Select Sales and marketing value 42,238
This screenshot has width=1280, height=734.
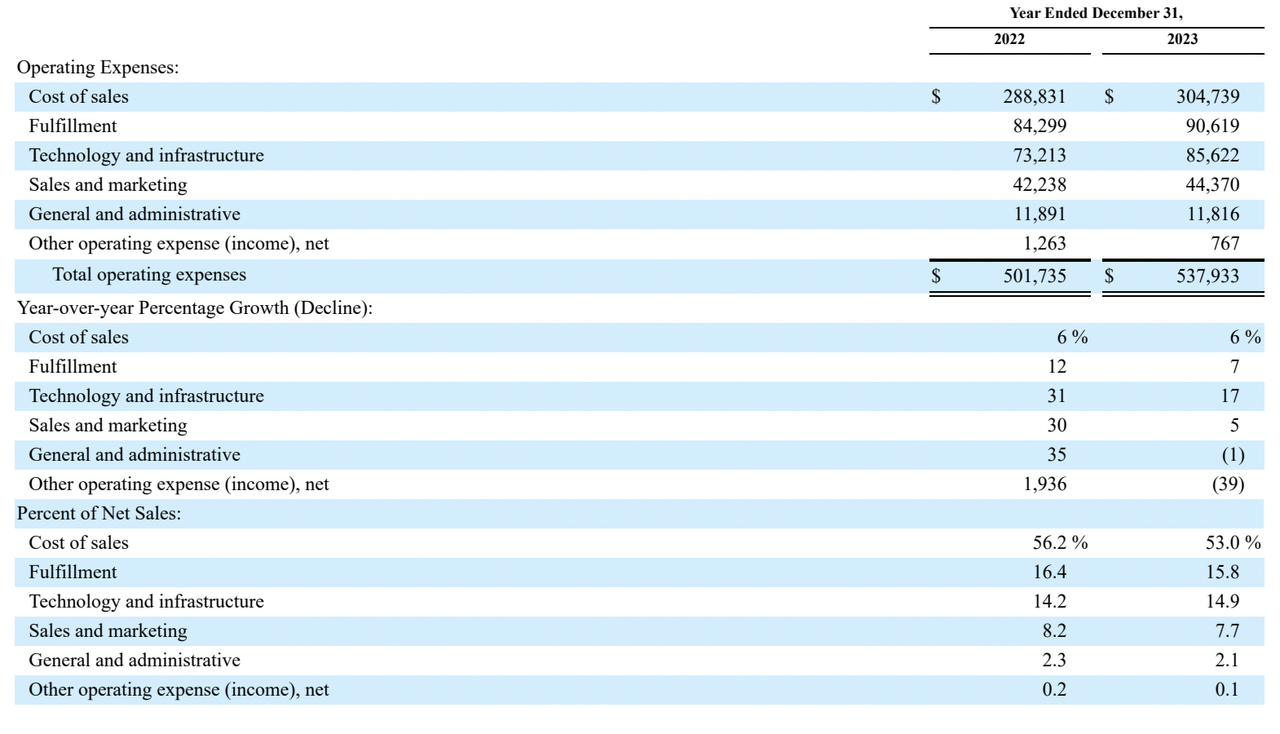click(1040, 185)
